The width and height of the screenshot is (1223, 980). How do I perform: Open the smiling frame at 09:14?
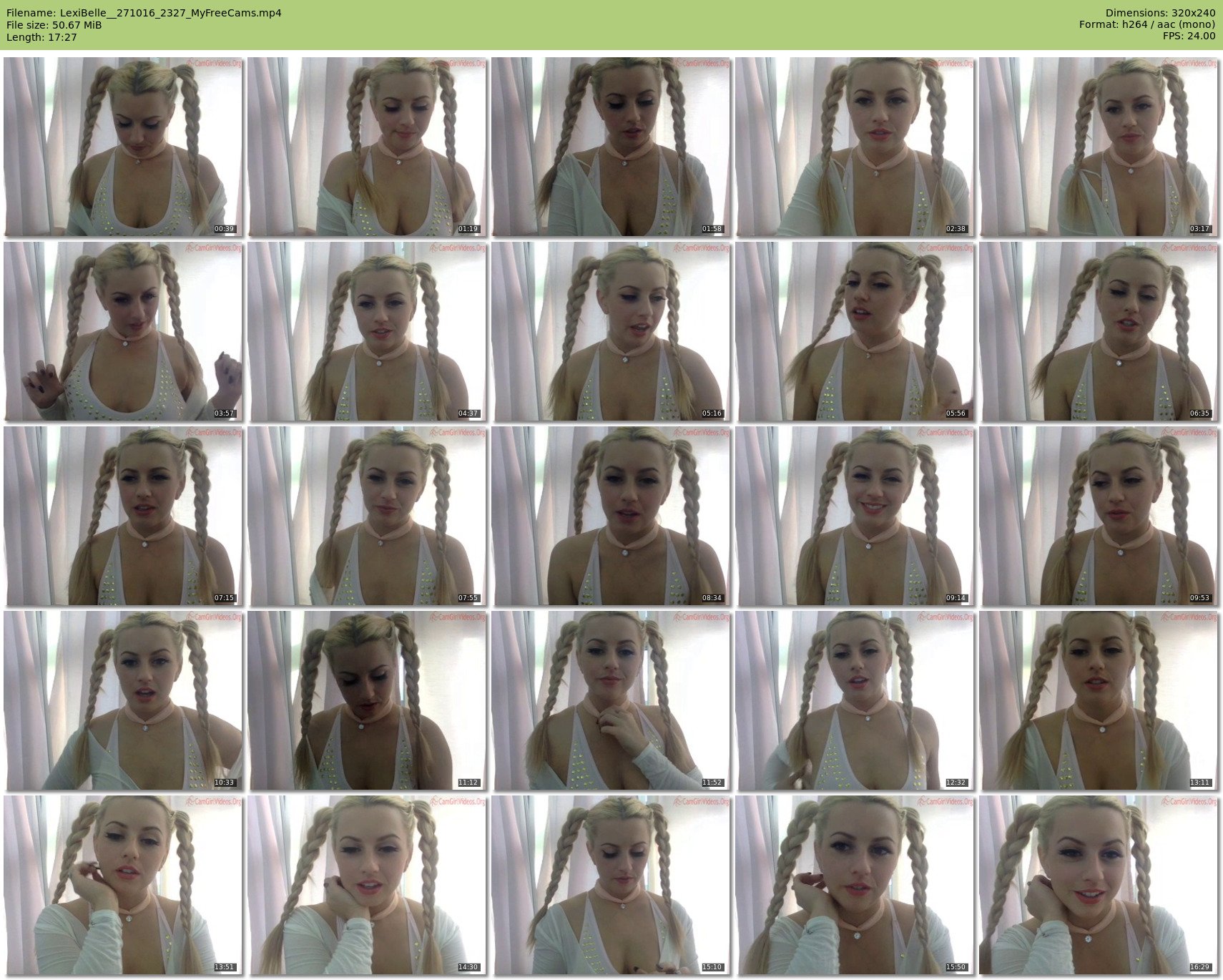click(855, 516)
